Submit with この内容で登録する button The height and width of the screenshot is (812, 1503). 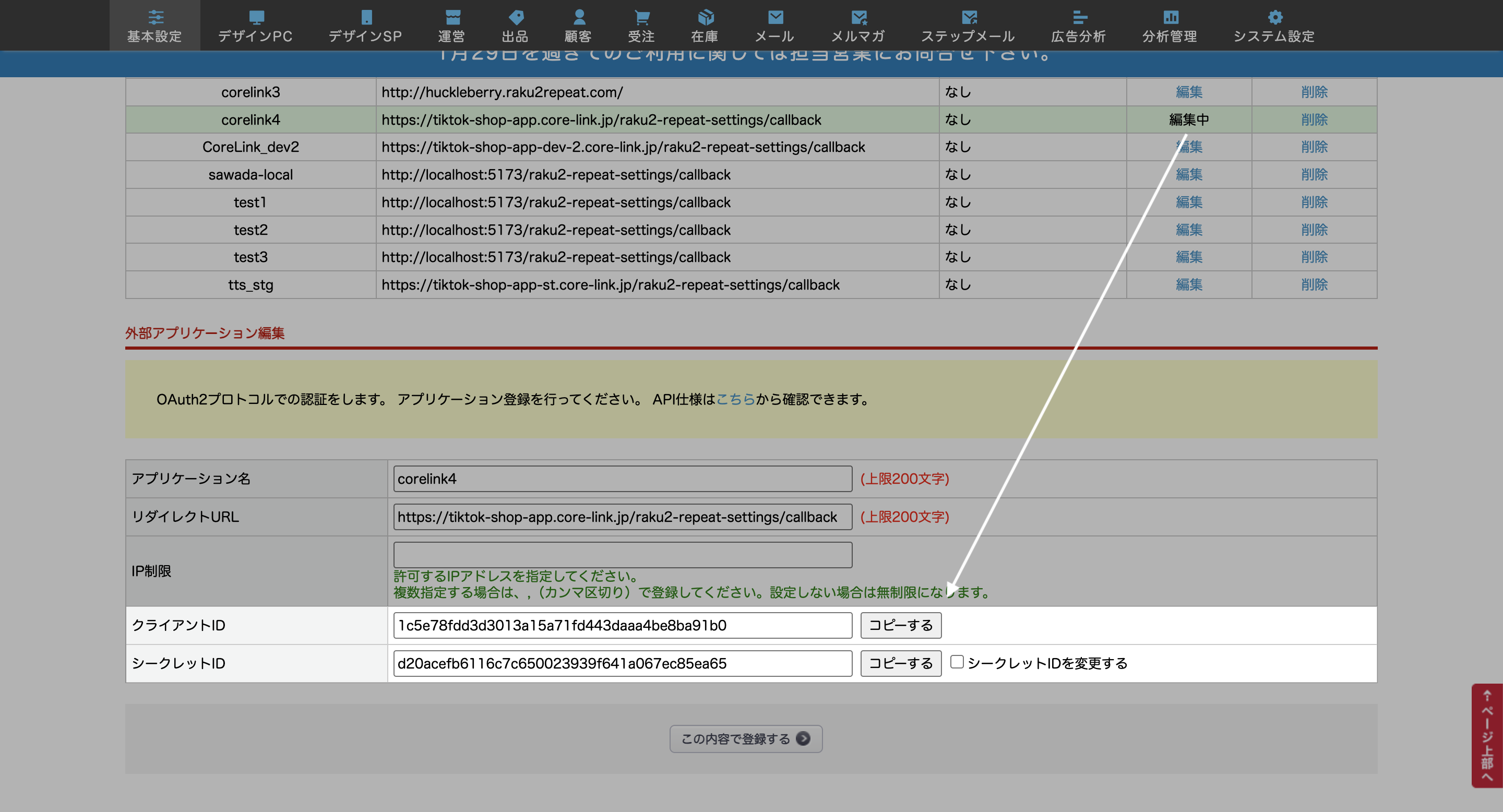tap(745, 738)
